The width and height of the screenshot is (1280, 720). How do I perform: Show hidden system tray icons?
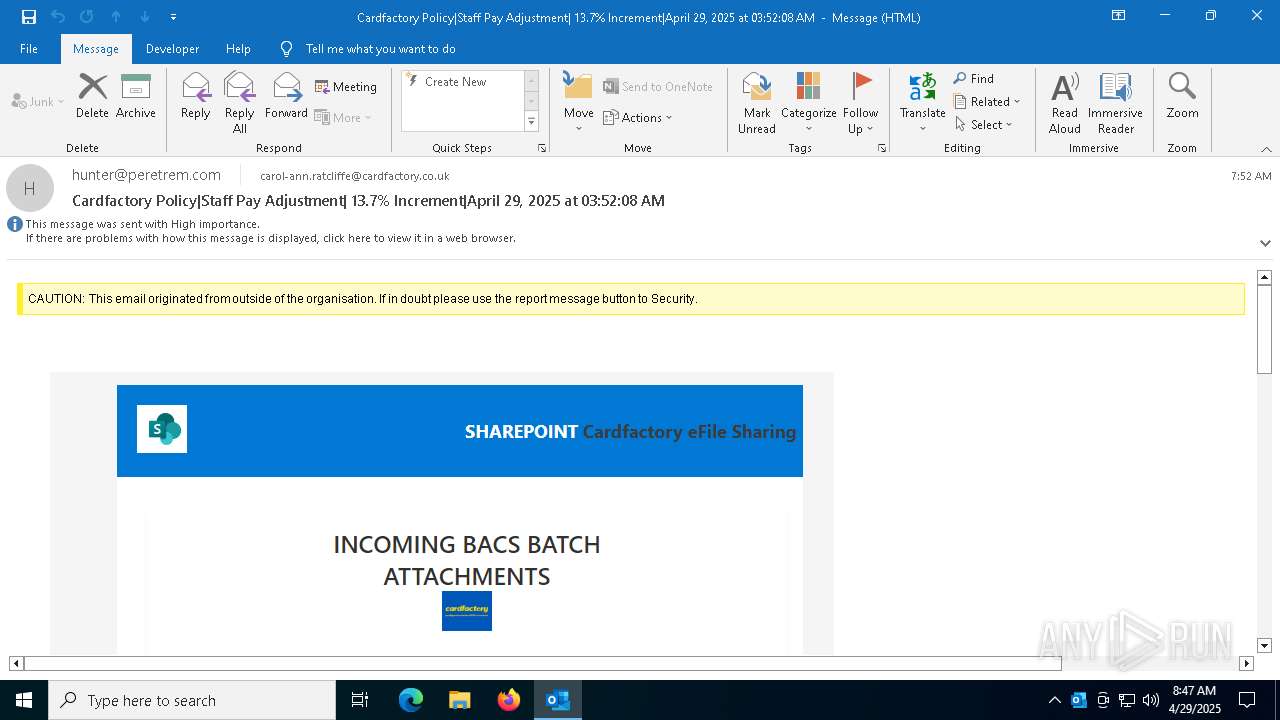[x=1054, y=700]
